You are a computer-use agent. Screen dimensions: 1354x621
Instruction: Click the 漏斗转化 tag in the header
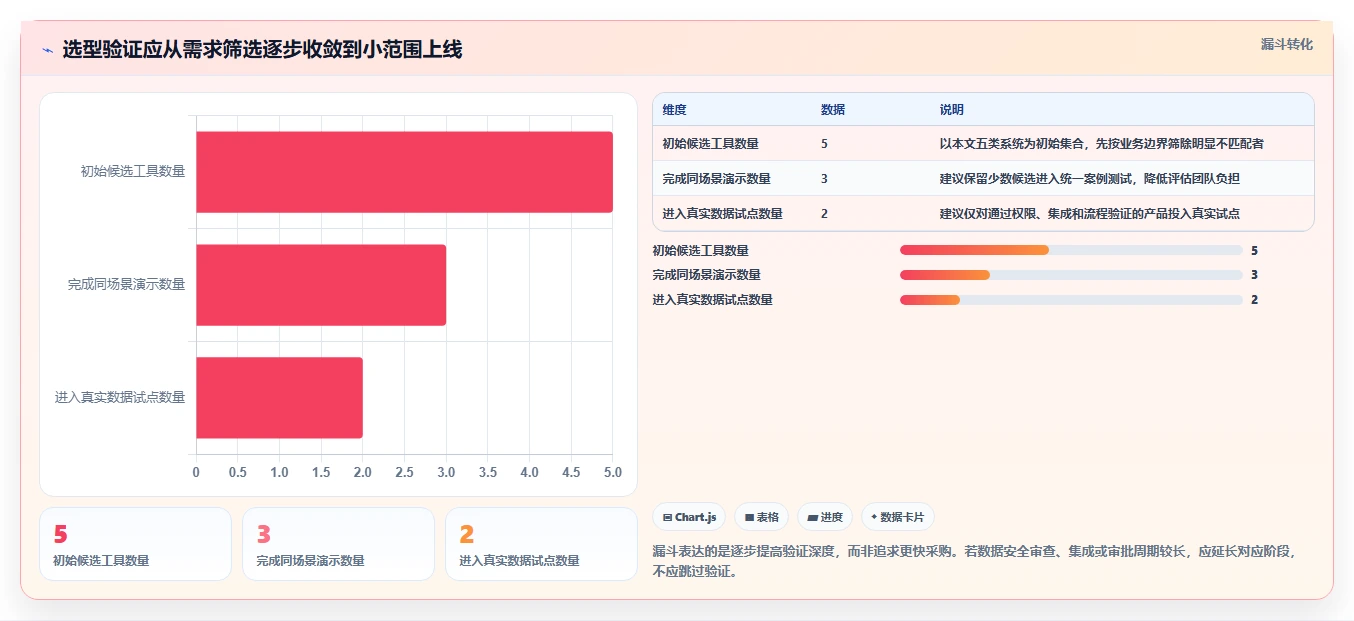click(1286, 44)
